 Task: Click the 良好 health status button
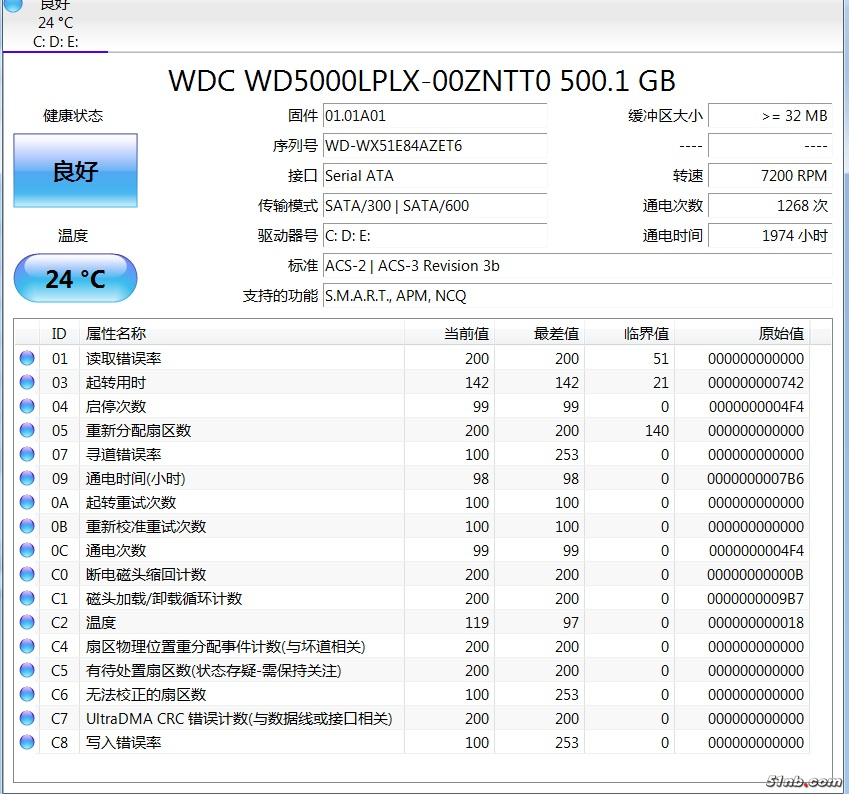[75, 171]
